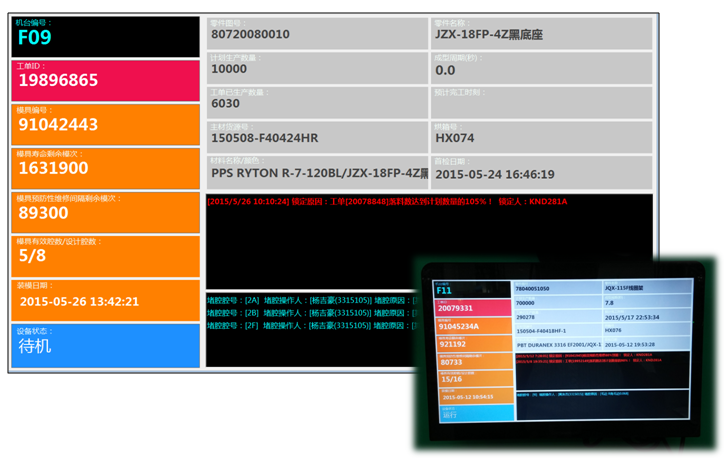Image resolution: width=724 pixels, height=458 pixels.
Task: Click the material name PPS RYTON field
Action: 316,172
